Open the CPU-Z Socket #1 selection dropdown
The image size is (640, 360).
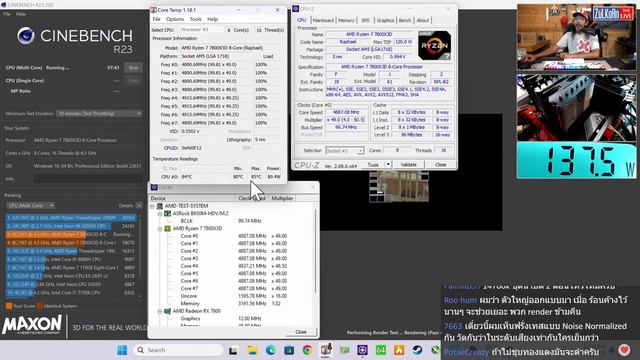tap(344, 151)
